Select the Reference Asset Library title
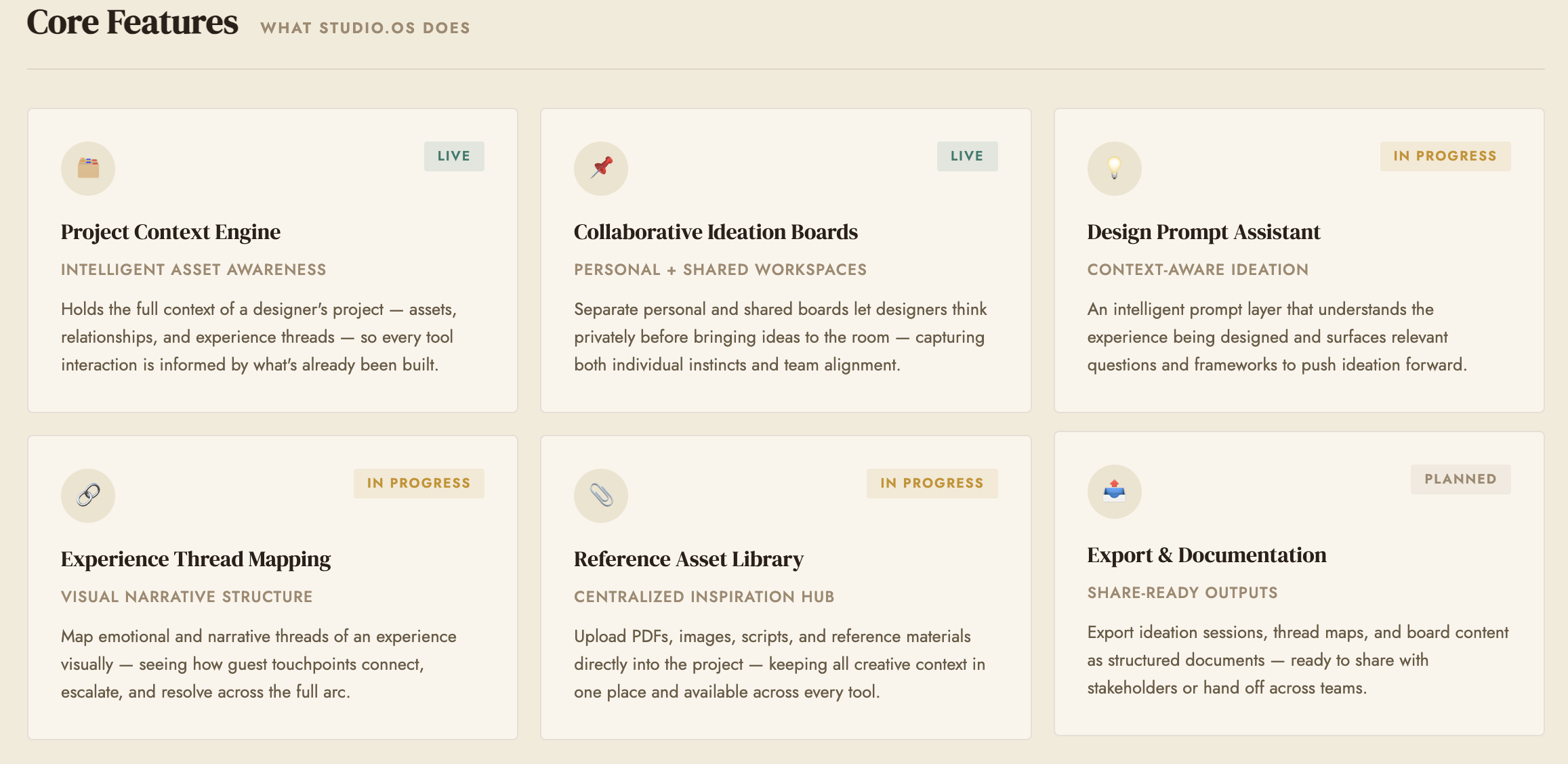 tap(688, 559)
